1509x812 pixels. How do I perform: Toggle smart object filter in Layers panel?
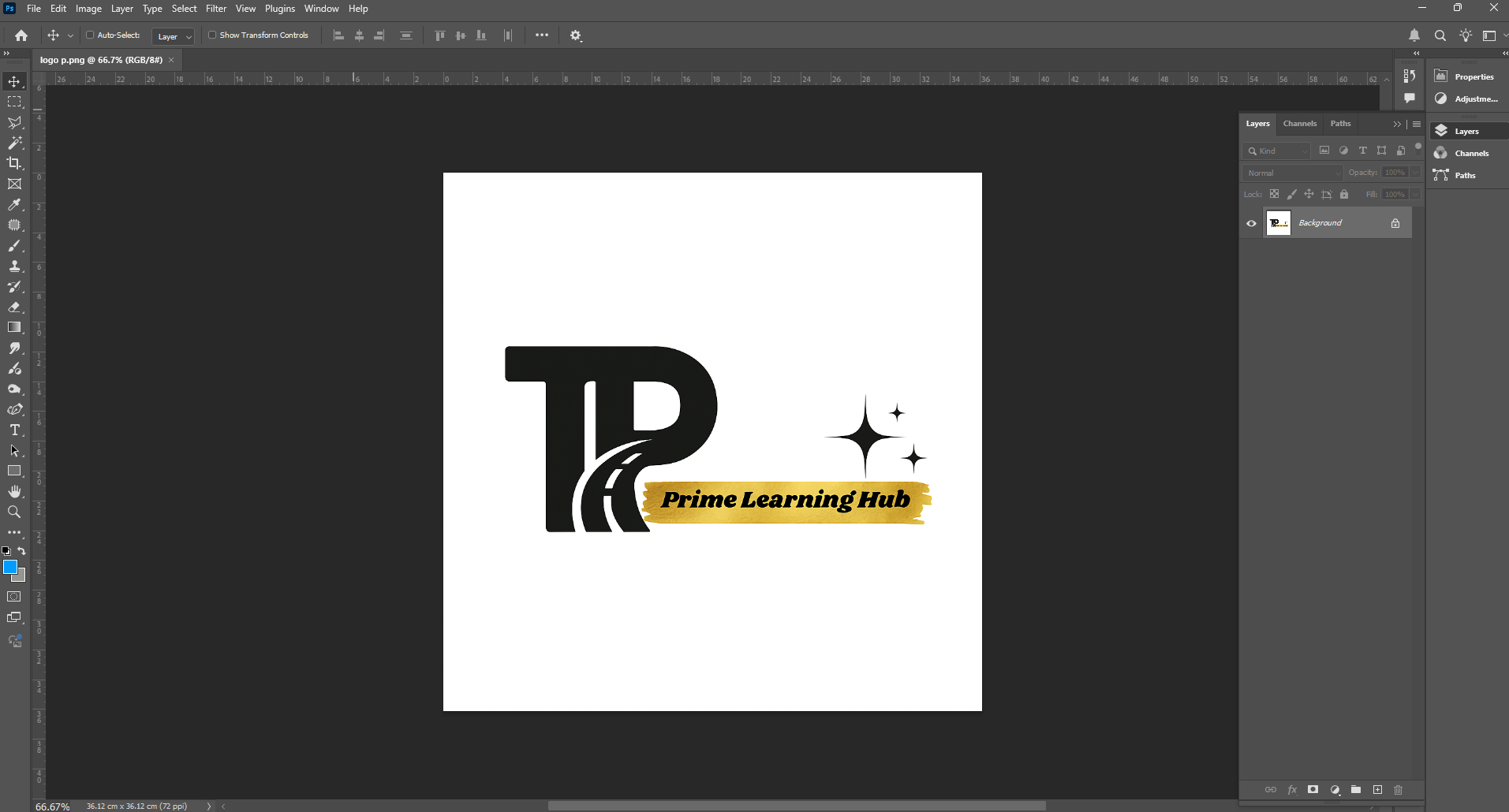coord(1400,151)
